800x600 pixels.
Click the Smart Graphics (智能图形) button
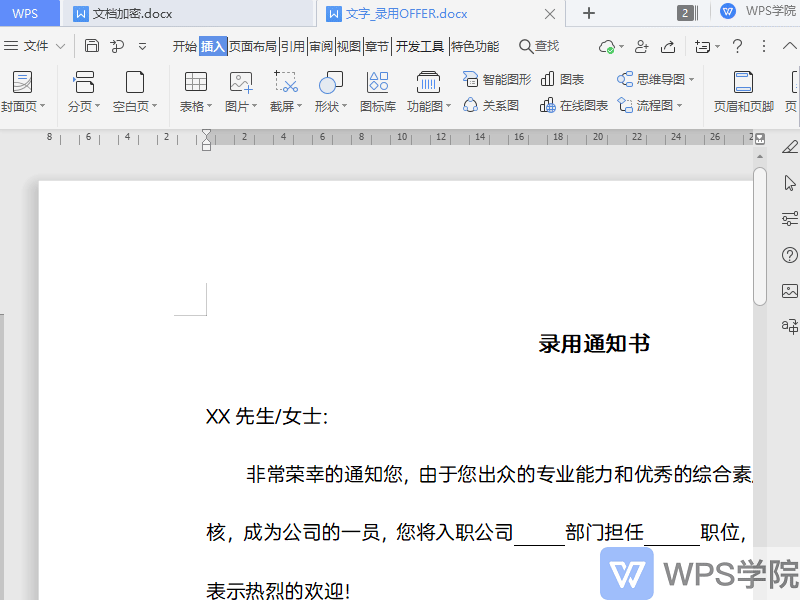497,79
